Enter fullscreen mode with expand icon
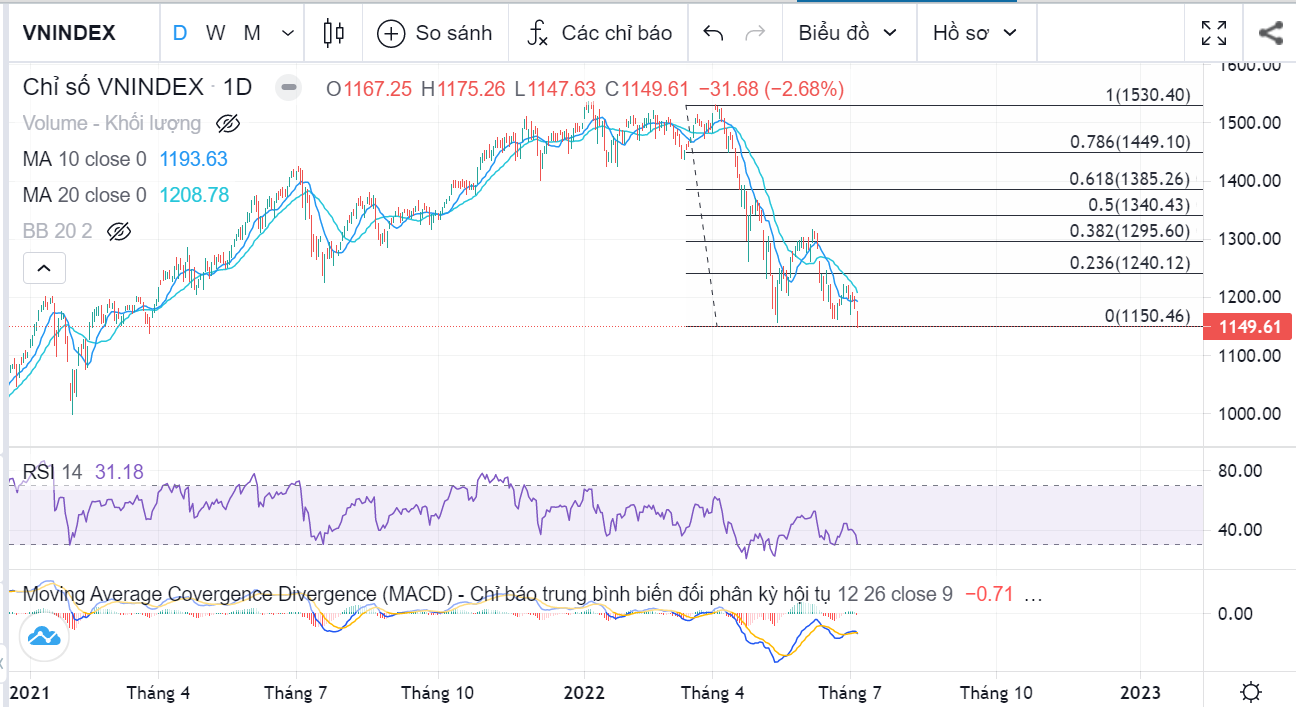The image size is (1296, 707). pyautogui.click(x=1214, y=33)
